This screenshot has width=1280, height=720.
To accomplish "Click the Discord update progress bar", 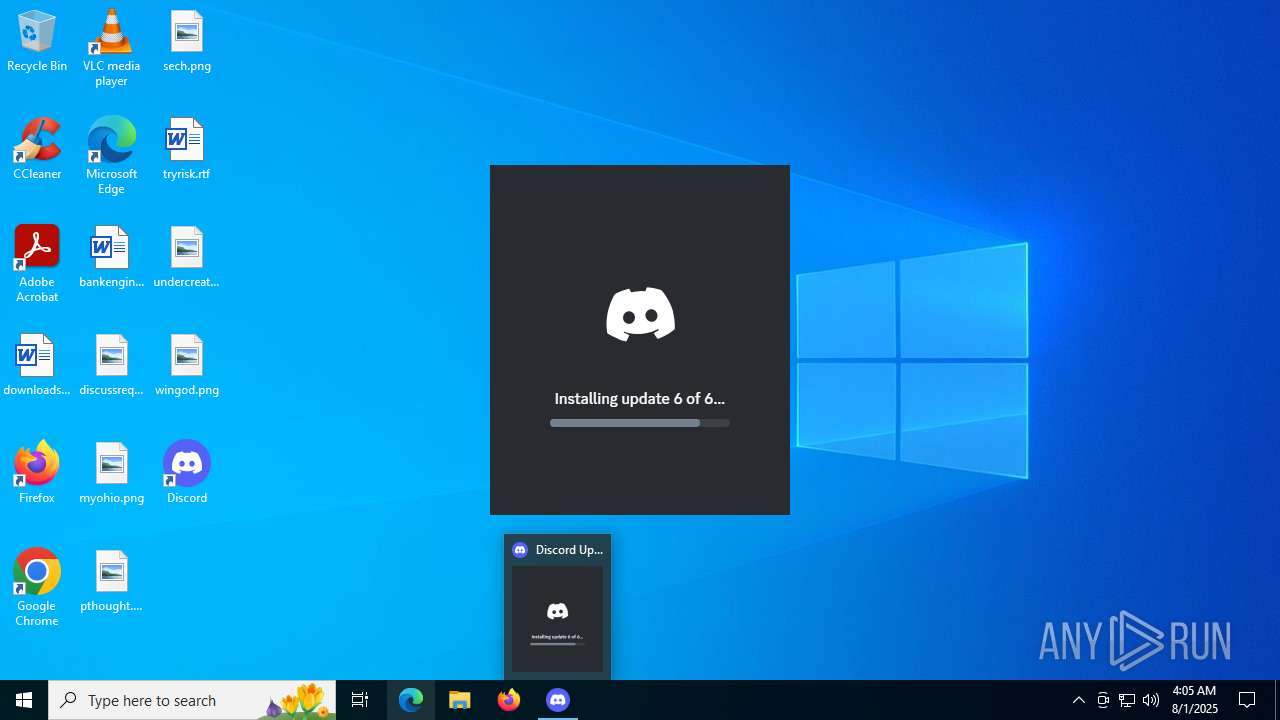I will click(x=640, y=423).
